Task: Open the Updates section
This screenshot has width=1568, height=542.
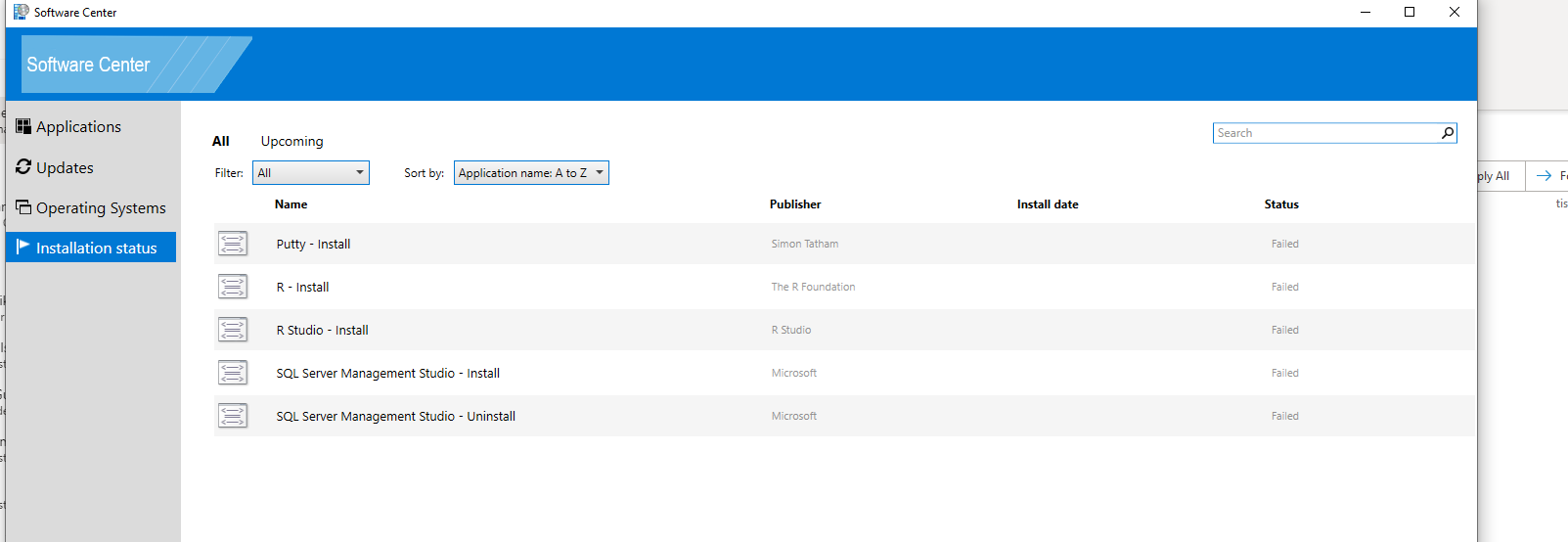Action: point(65,168)
